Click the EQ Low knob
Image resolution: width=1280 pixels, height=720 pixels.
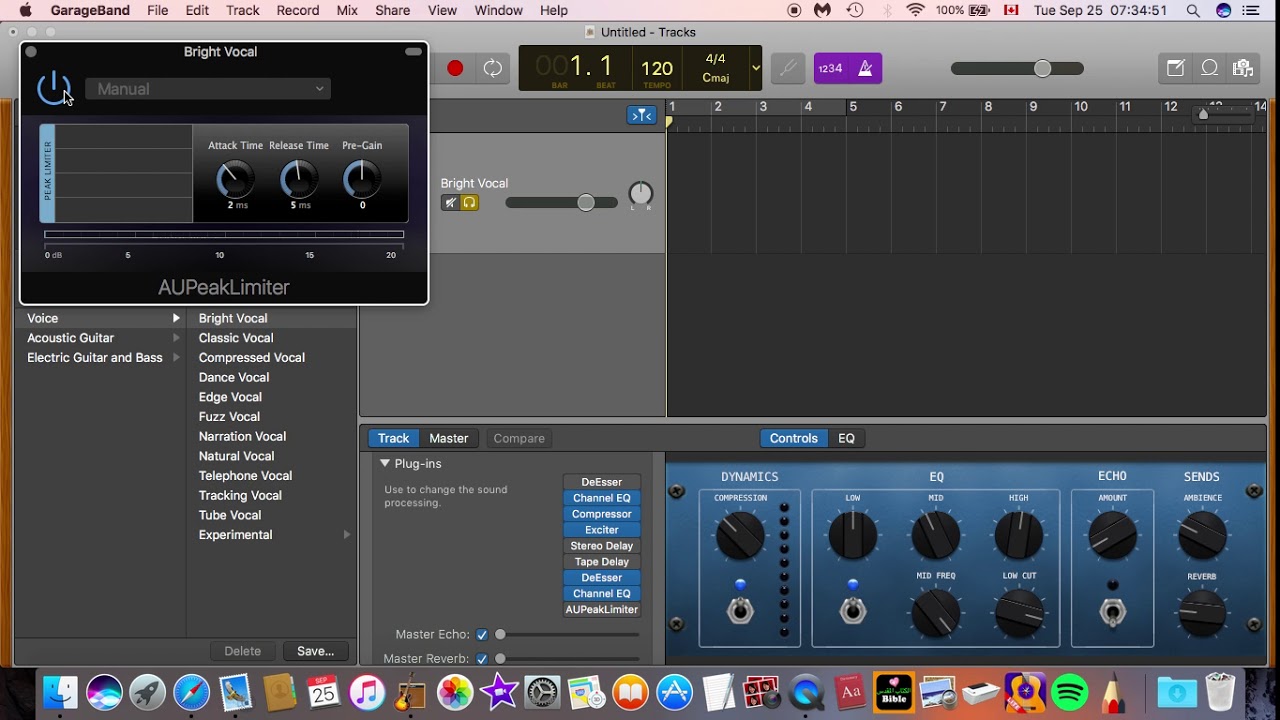pos(853,535)
